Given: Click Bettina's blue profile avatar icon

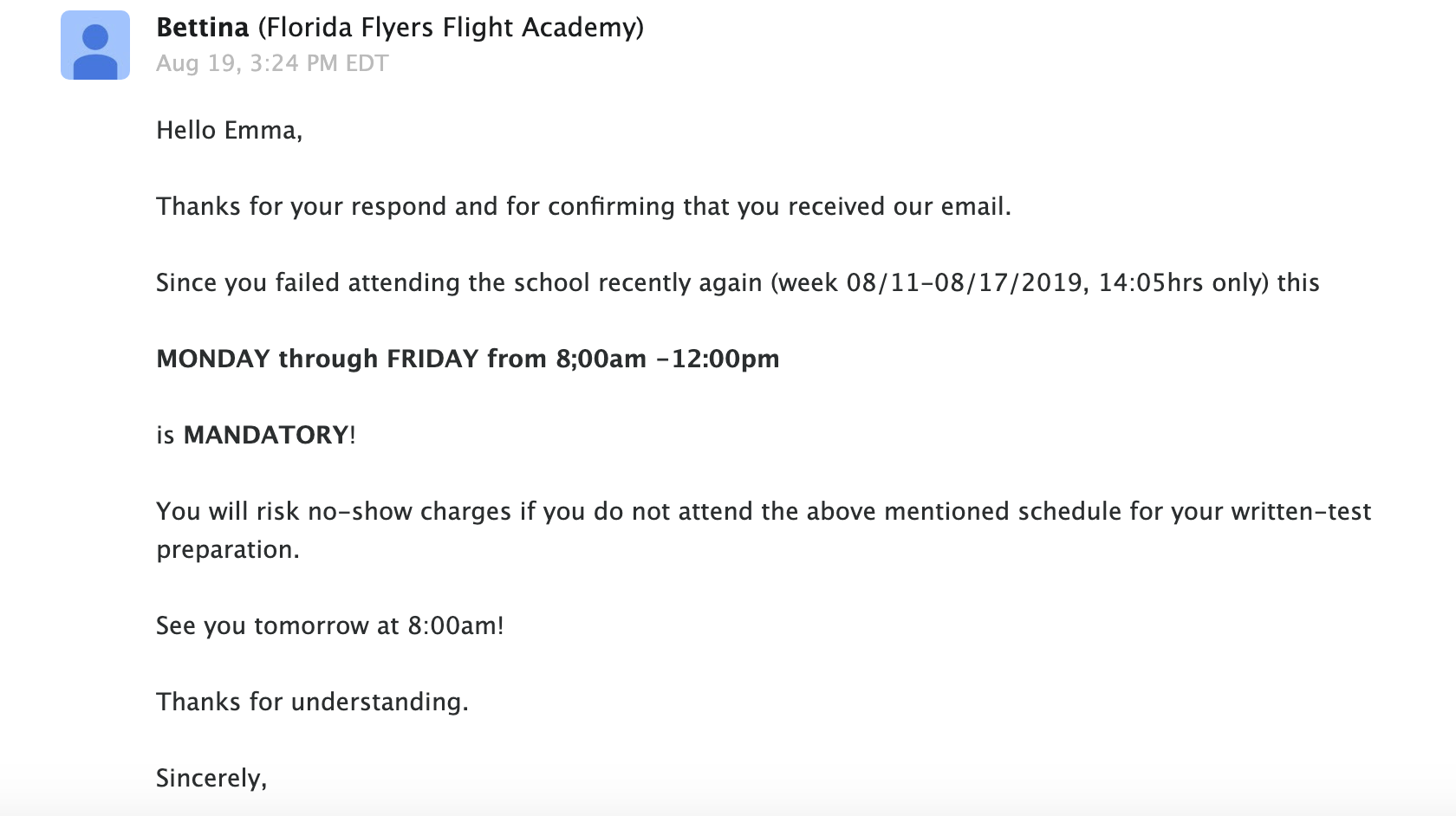Looking at the screenshot, I should pos(95,45).
